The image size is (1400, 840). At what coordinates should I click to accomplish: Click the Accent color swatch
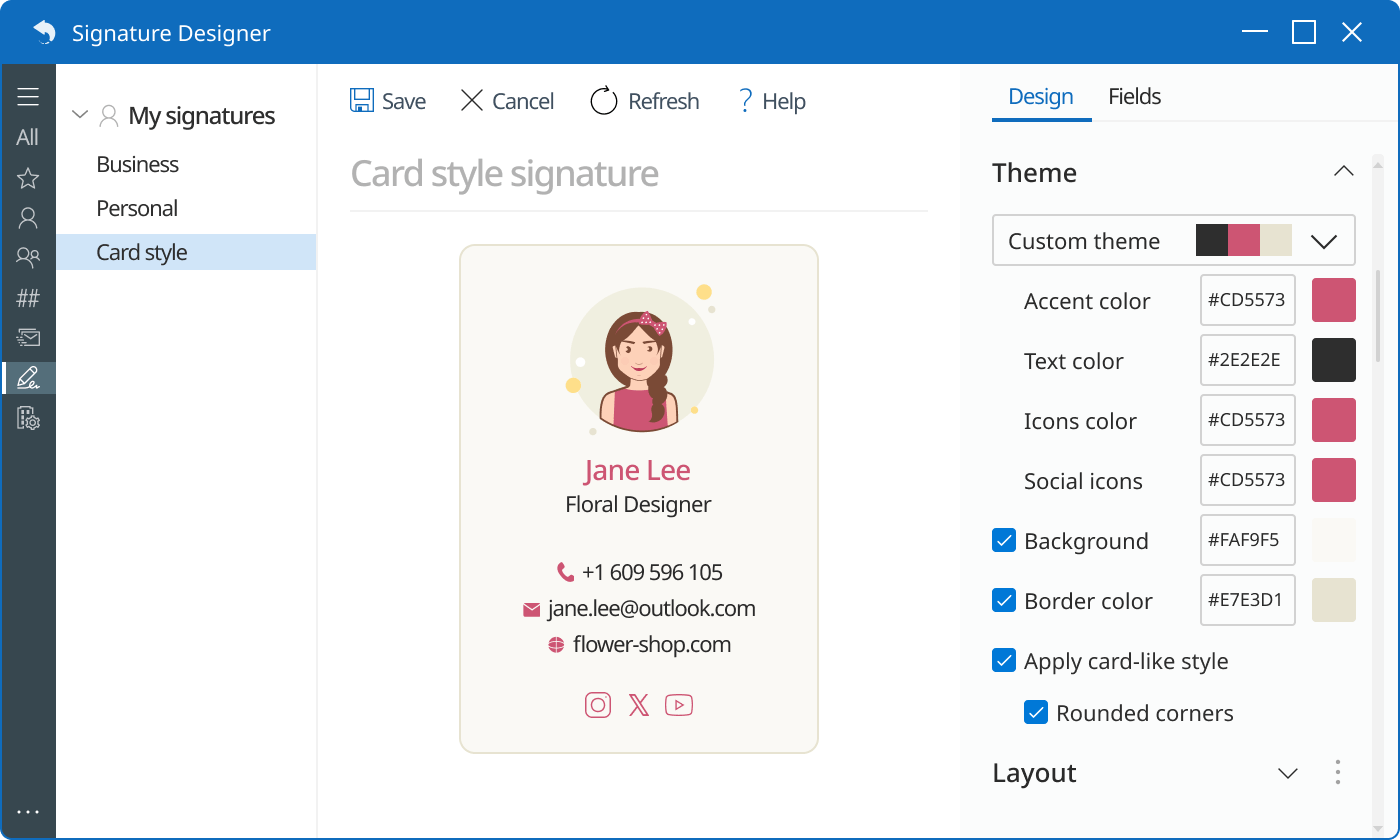tap(1333, 300)
